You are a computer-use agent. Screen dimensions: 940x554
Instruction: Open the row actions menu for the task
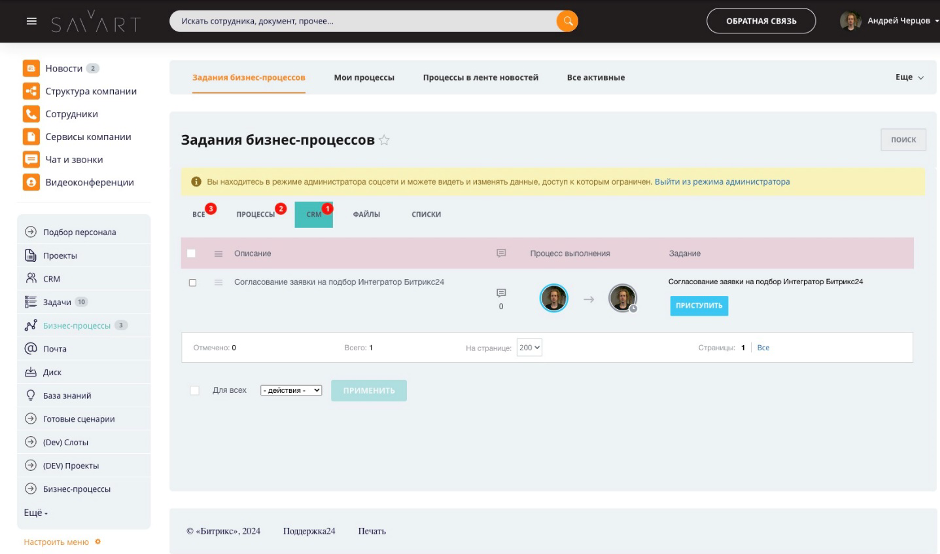pyautogui.click(x=218, y=283)
